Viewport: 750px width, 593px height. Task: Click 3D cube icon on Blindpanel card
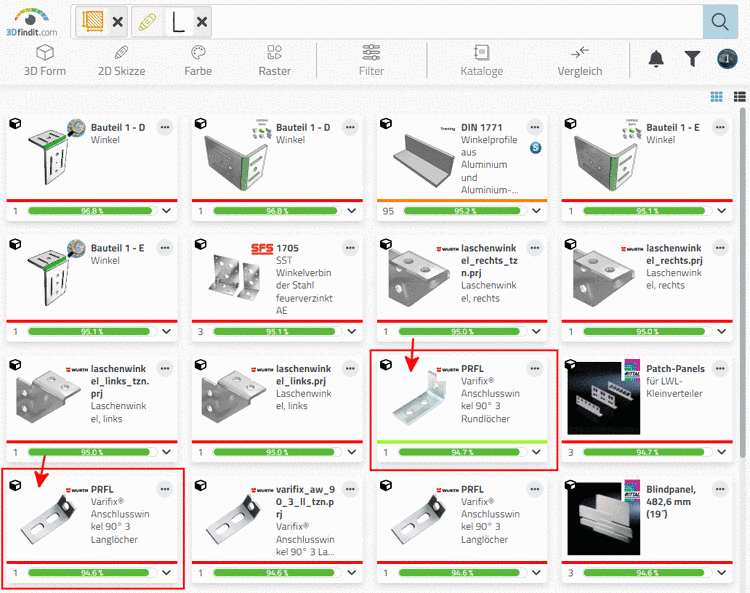pos(570,485)
